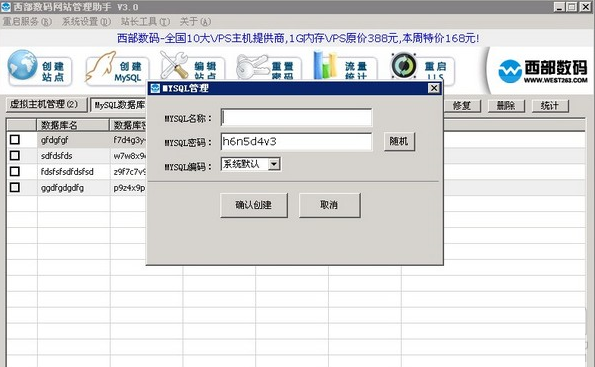The image size is (595, 367).
Task: Click the 修复 button
Action: pyautogui.click(x=462, y=106)
